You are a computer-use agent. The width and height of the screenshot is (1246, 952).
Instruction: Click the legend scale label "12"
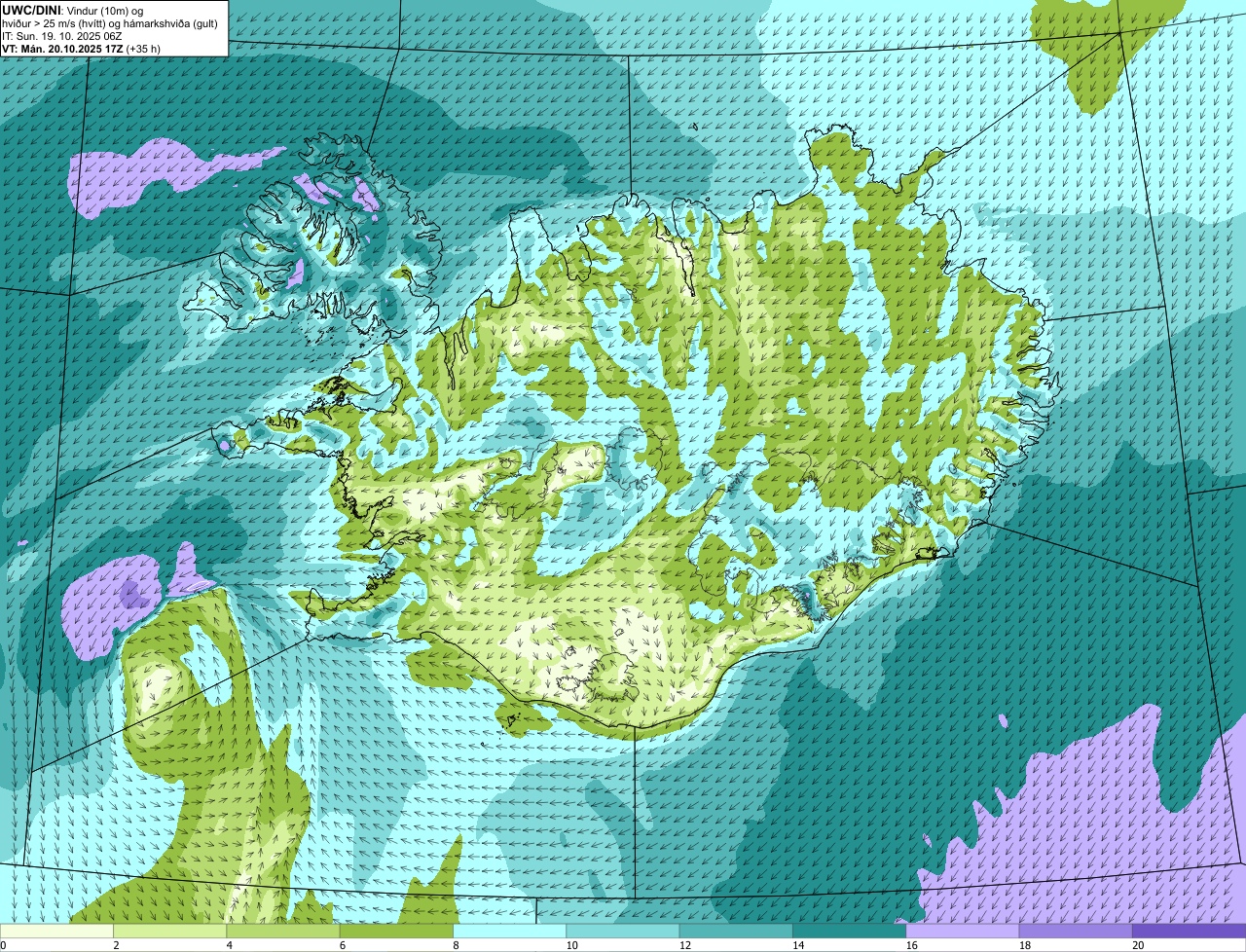coord(685,945)
